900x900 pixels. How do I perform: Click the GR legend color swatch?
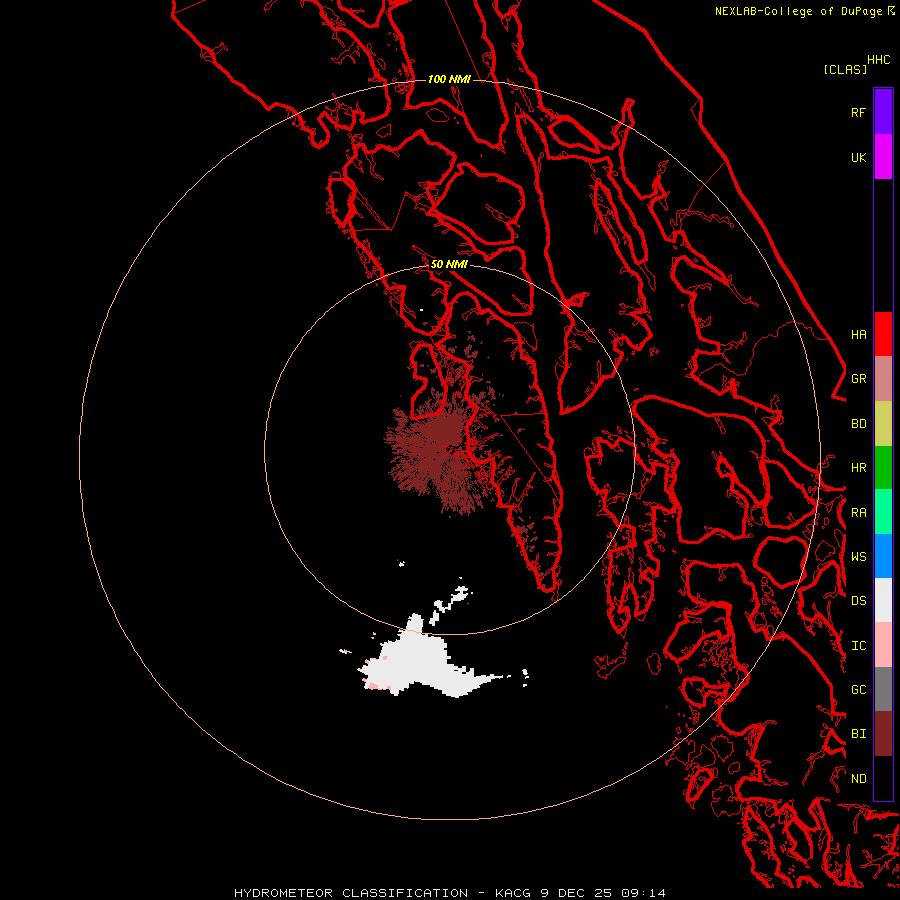point(883,379)
